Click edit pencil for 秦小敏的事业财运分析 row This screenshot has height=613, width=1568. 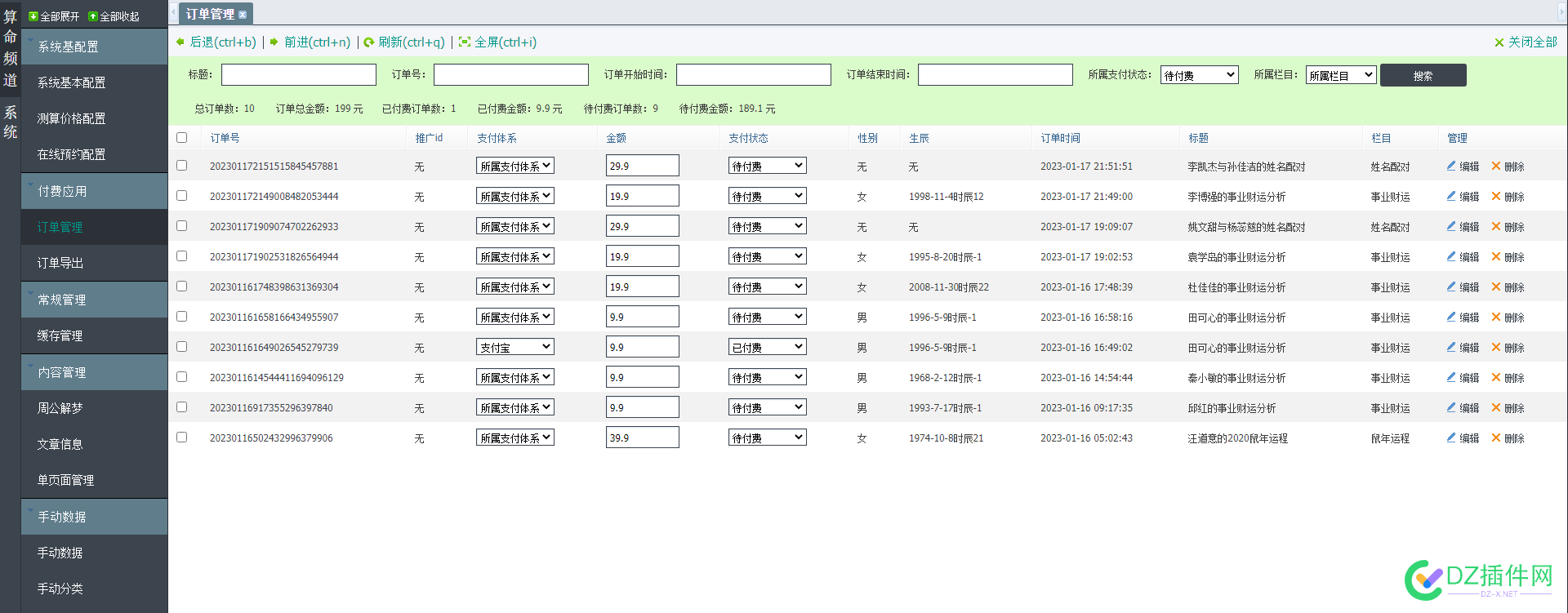1451,377
